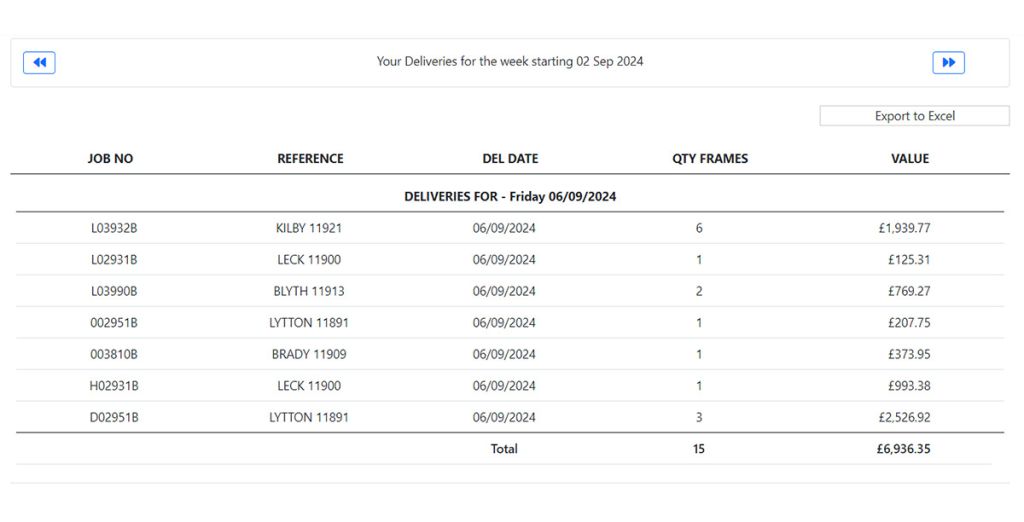Click the Total label in footer row
1024x522 pixels.
[x=504, y=449]
